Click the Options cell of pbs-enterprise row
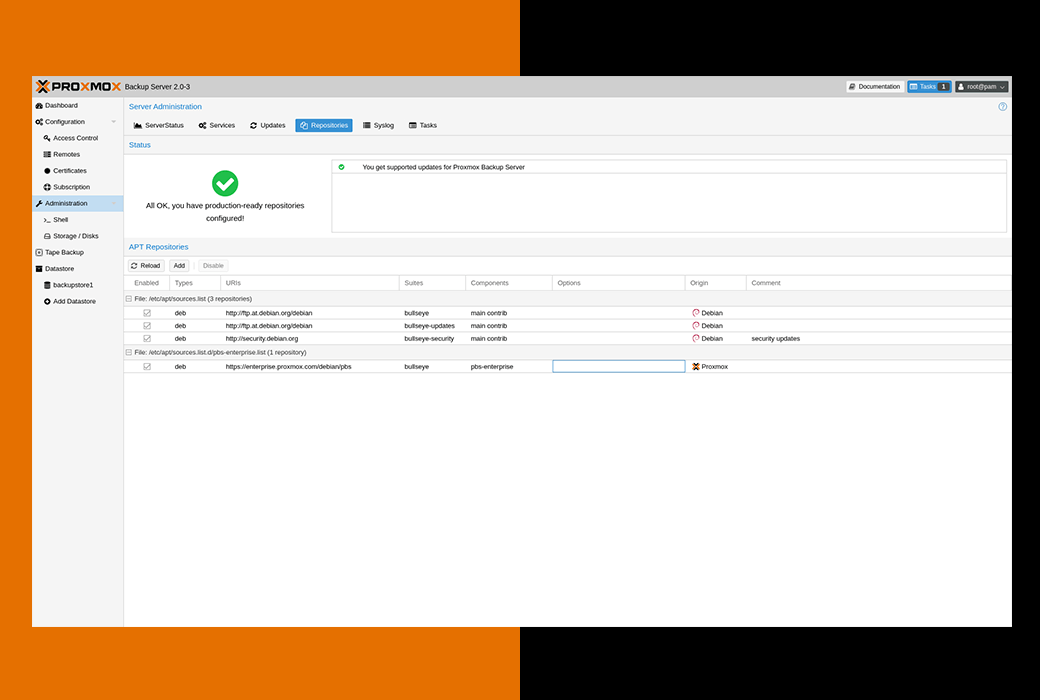The height and width of the screenshot is (700, 1040). click(619, 366)
